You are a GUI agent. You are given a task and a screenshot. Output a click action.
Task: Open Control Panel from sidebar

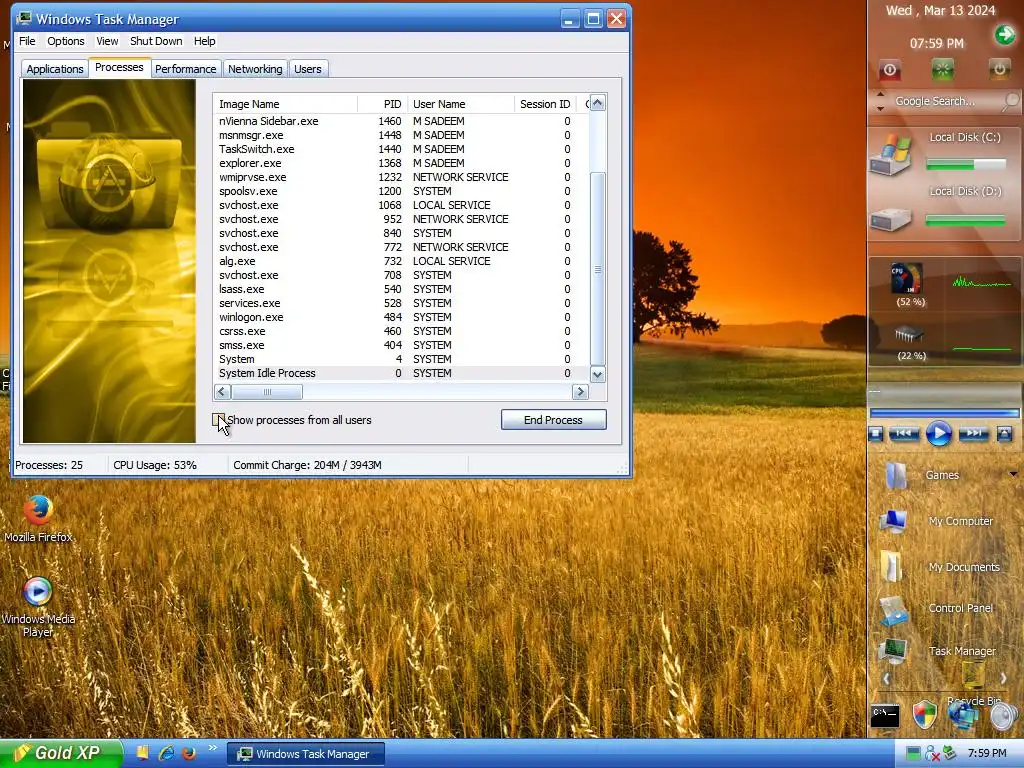click(x=893, y=610)
